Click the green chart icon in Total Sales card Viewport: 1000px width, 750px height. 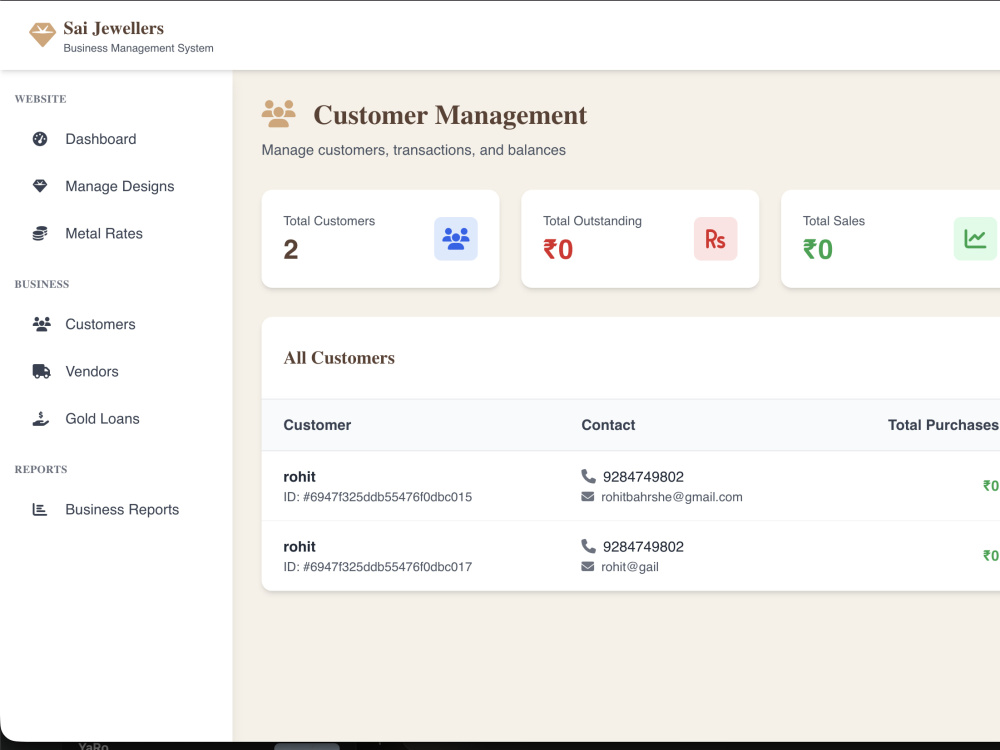point(975,239)
